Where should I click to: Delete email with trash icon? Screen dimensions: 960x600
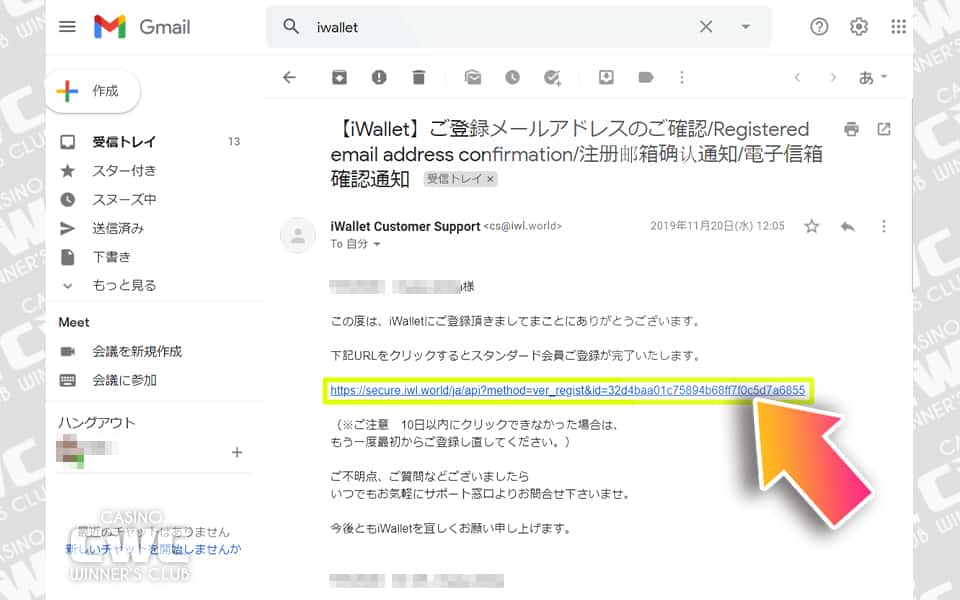(x=419, y=77)
